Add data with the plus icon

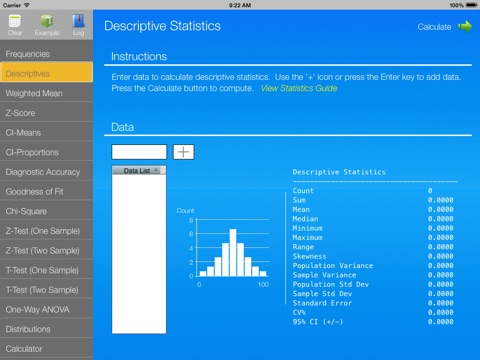point(183,152)
